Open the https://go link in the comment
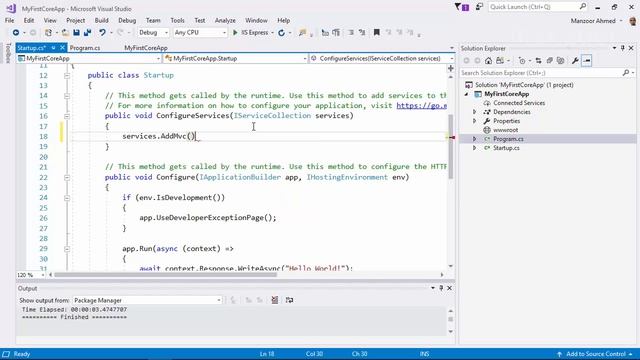 pyautogui.click(x=422, y=106)
